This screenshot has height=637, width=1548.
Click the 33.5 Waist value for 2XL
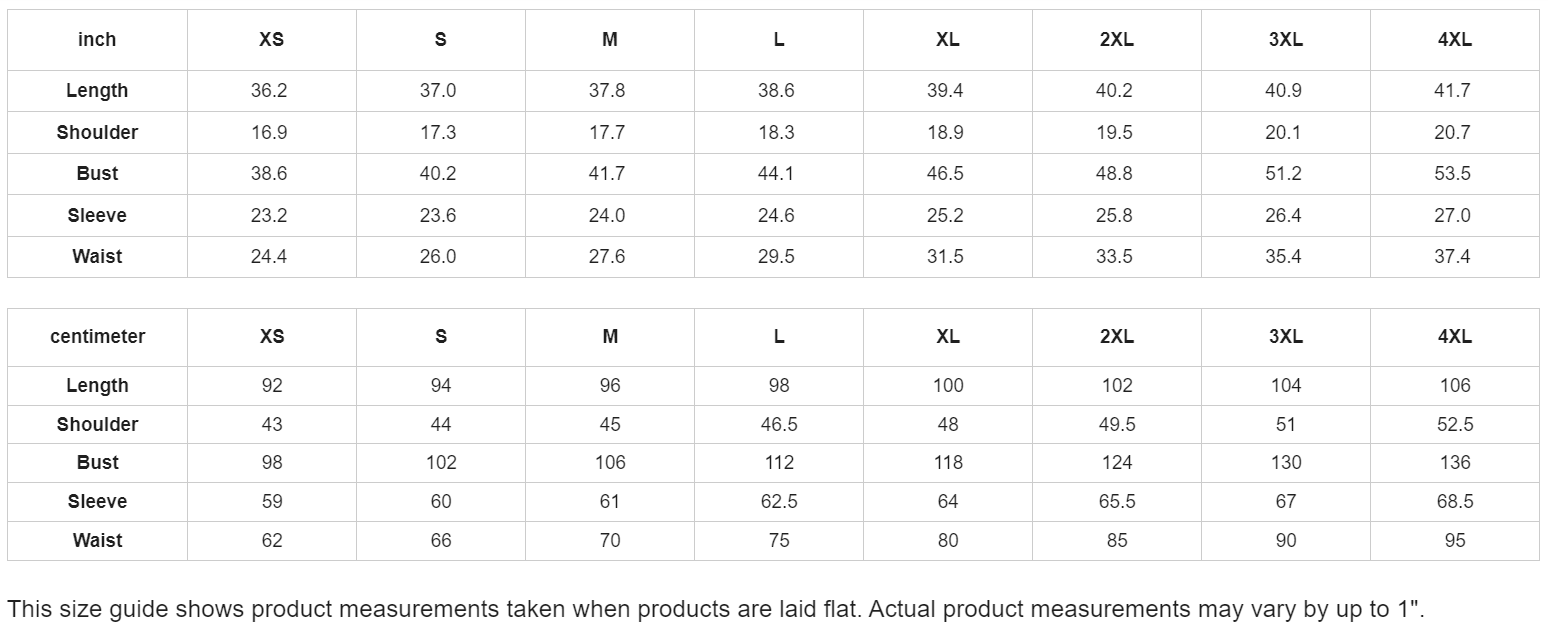tap(1114, 257)
